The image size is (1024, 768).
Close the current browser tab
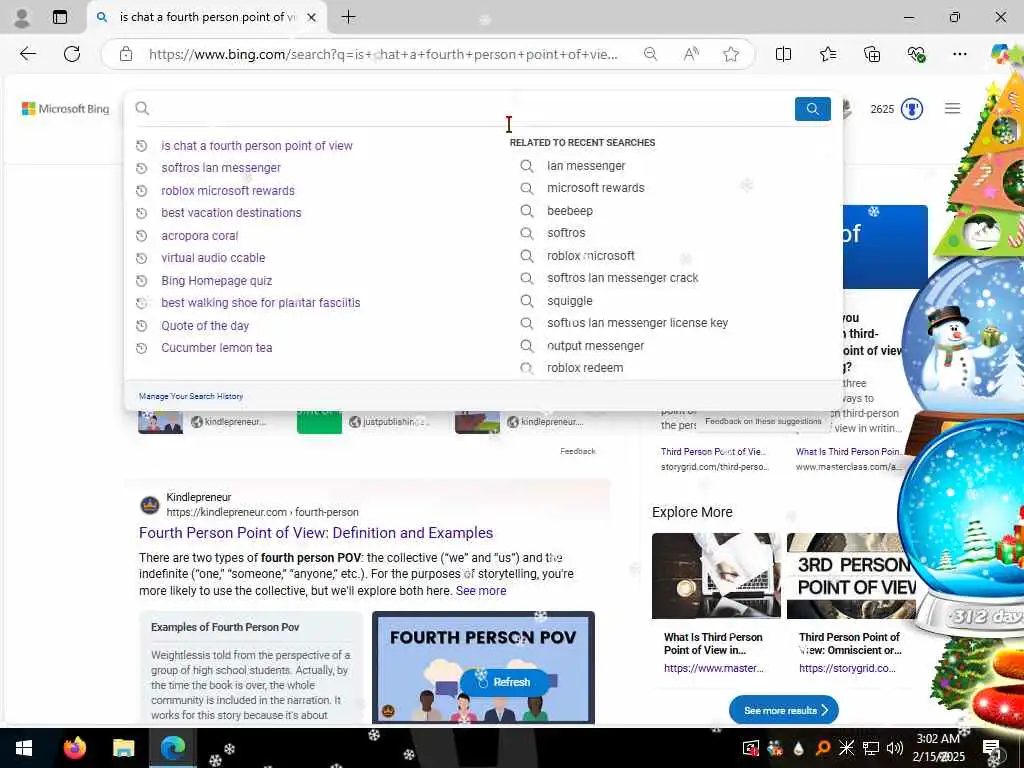click(x=312, y=17)
